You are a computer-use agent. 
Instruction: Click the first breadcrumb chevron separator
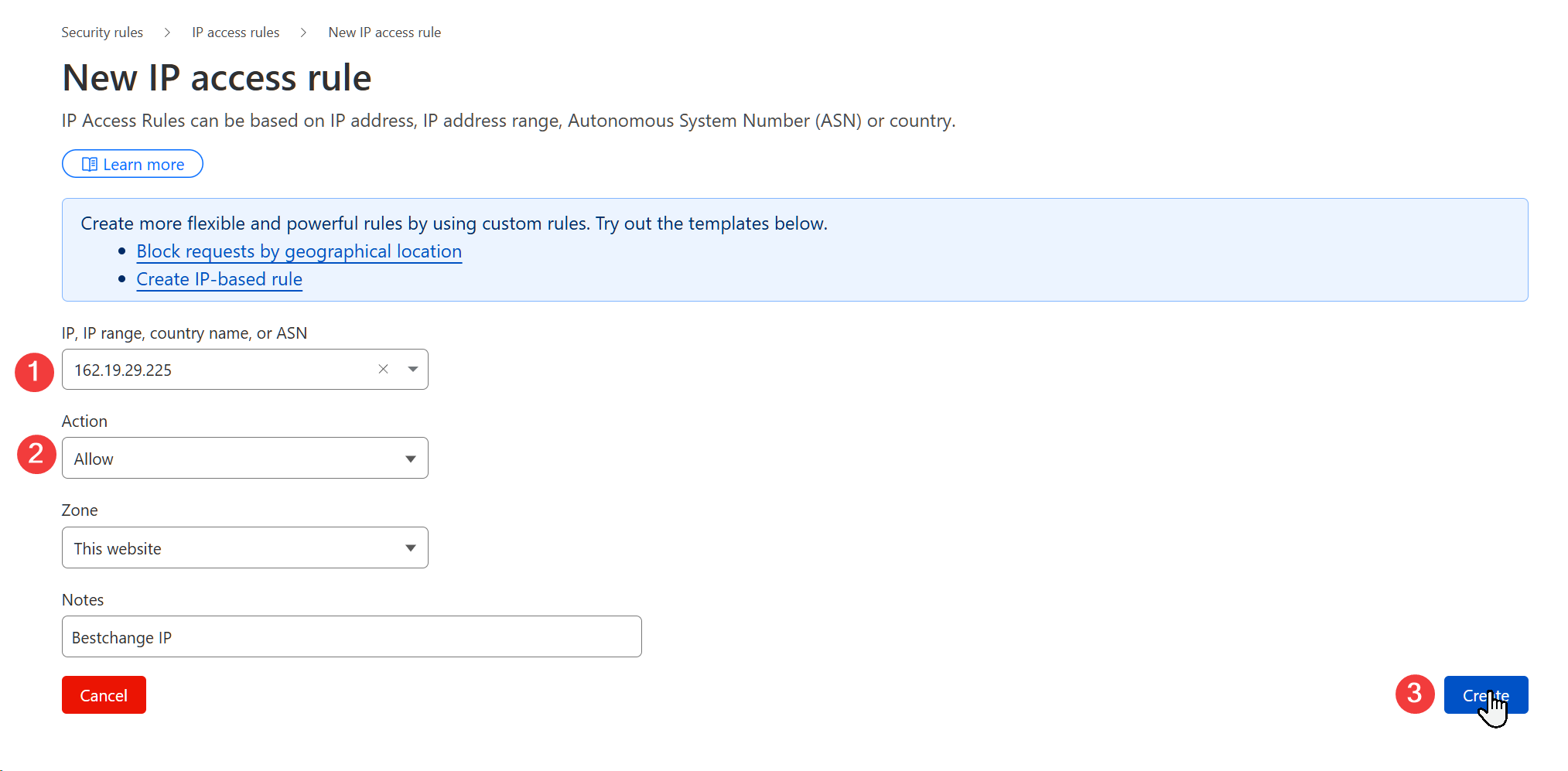pos(167,32)
